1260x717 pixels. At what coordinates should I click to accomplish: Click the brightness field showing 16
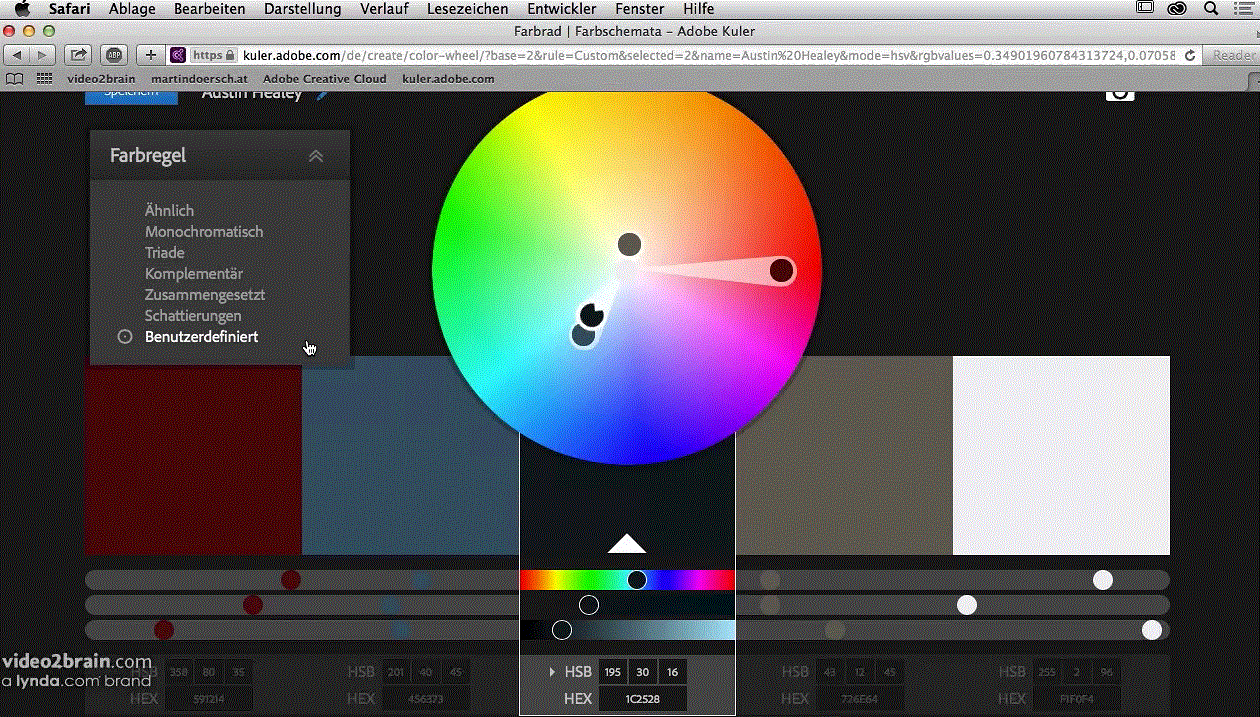click(x=673, y=672)
